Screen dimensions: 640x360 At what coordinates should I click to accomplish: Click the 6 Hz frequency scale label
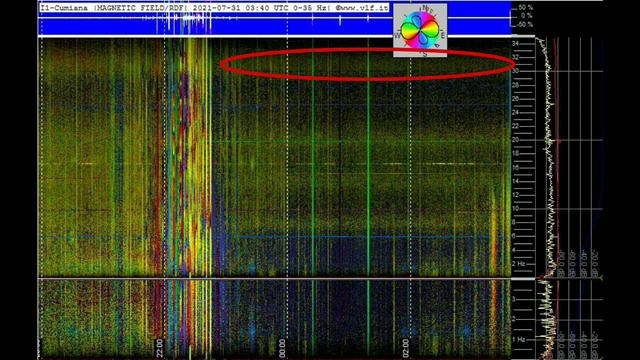pyautogui.click(x=513, y=236)
